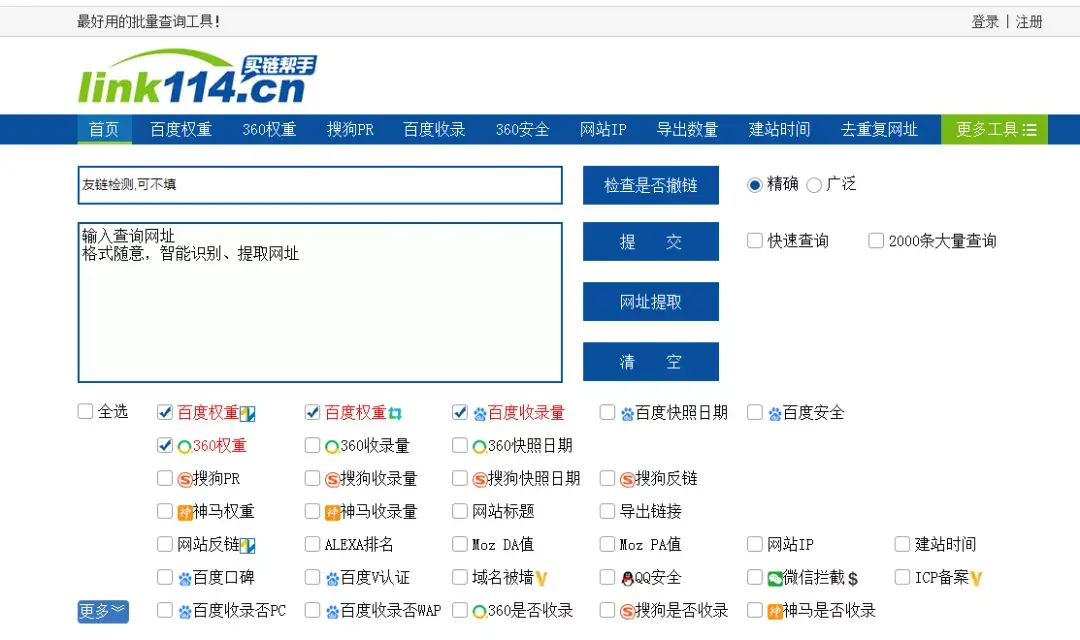
Task: Click the Sogou icon beside 搜狗快照日期
Action: click(479, 479)
